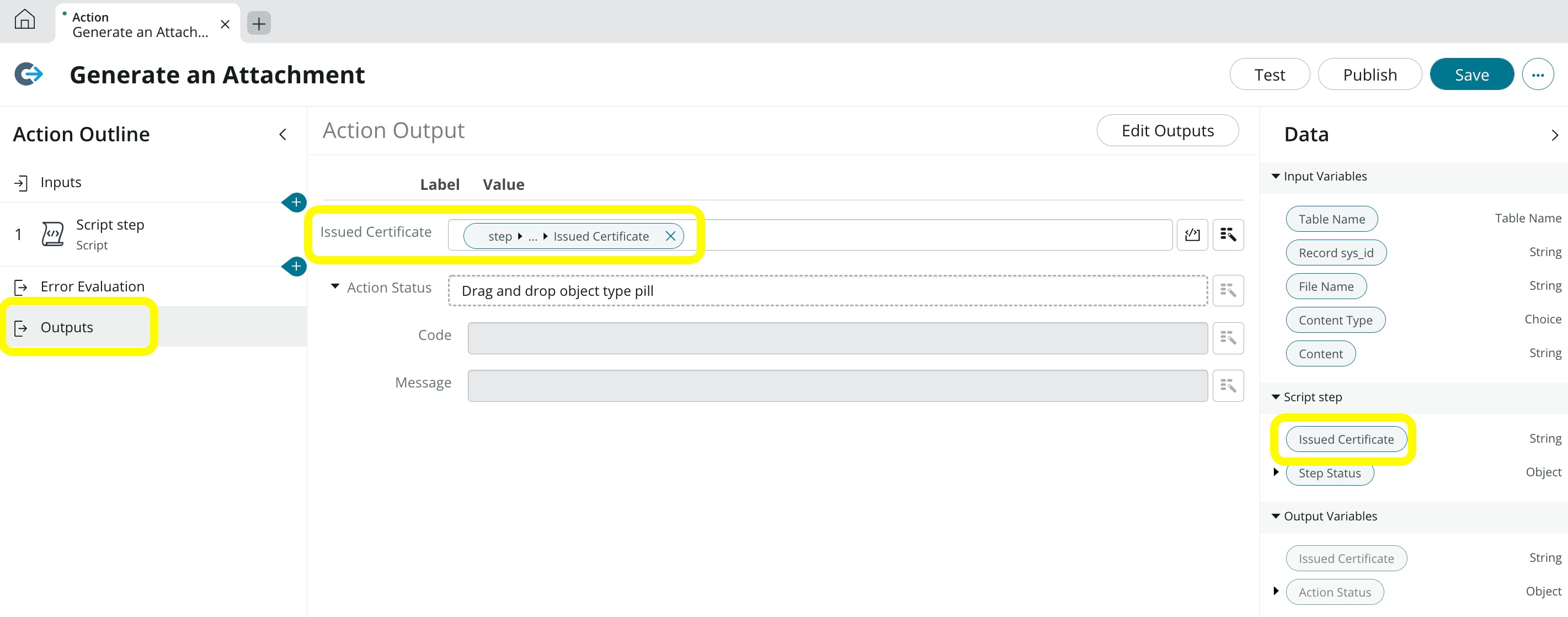The width and height of the screenshot is (1568, 617).
Task: Collapse the Input Variables section
Action: (1276, 176)
